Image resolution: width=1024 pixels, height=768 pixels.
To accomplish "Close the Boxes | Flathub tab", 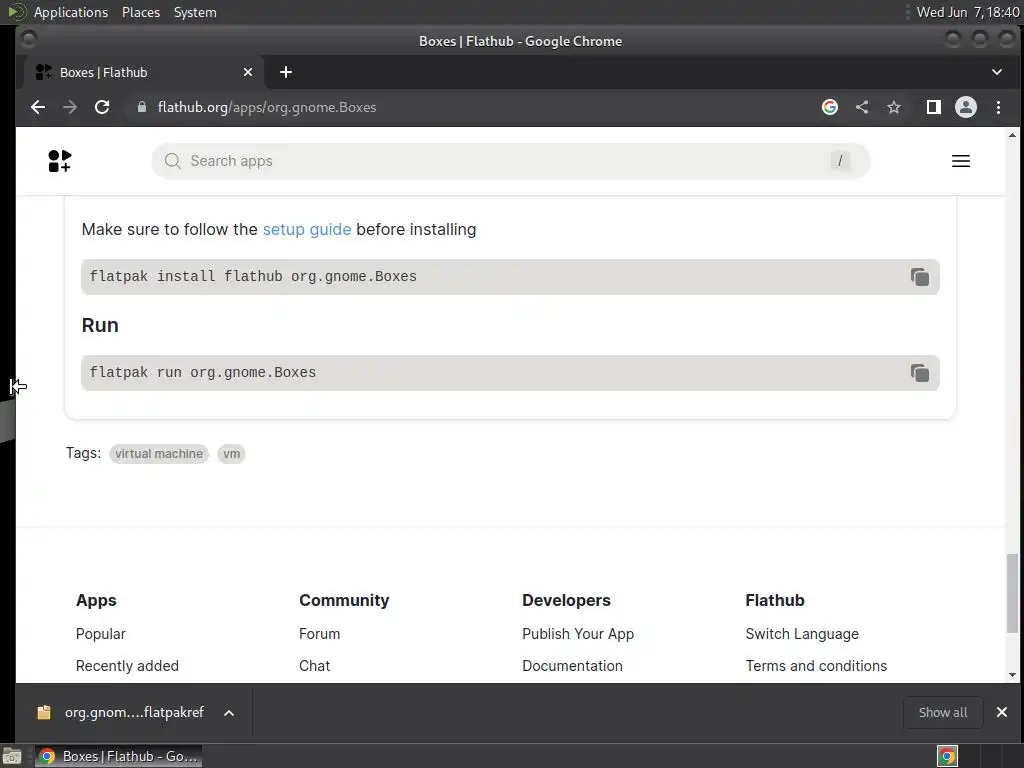I will pyautogui.click(x=248, y=72).
